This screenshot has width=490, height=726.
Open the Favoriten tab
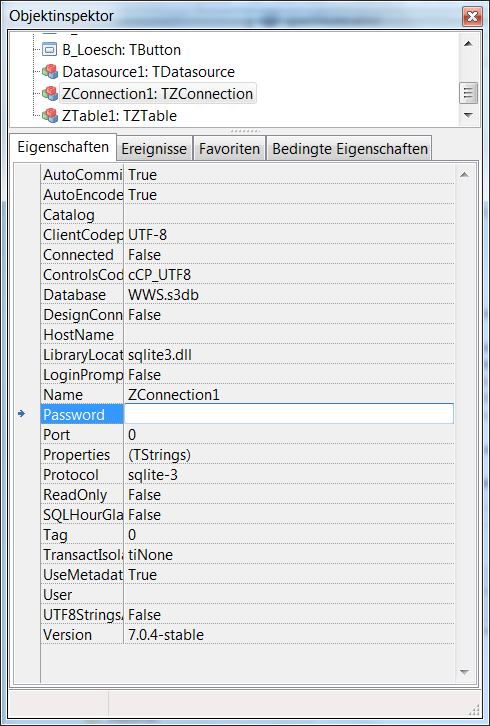click(229, 149)
